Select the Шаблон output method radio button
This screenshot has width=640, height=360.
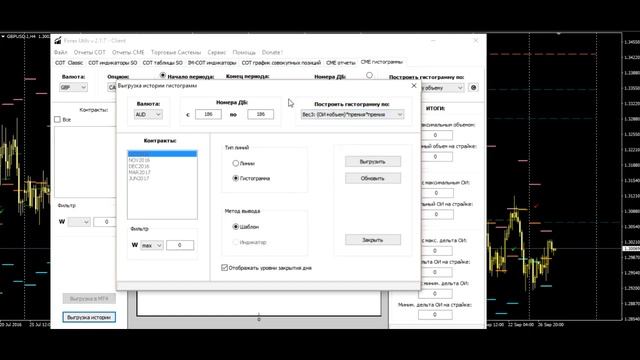click(x=236, y=227)
